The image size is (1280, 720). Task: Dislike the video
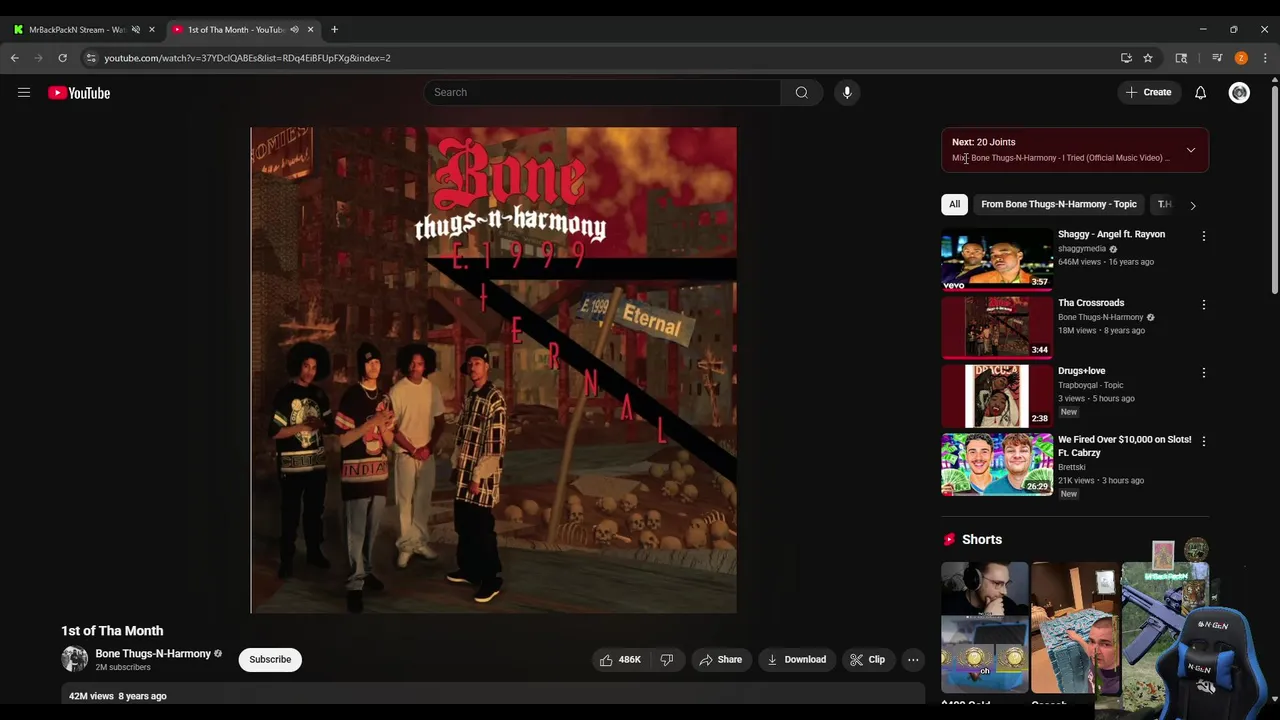pos(667,660)
